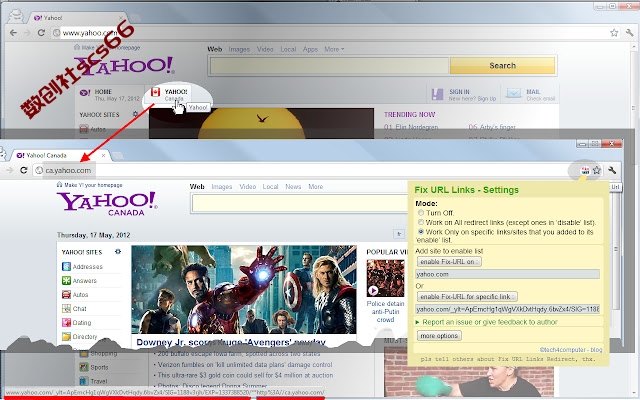This screenshot has width=640, height=400.
Task: Open the tech4computer blog link
Action: [571, 350]
